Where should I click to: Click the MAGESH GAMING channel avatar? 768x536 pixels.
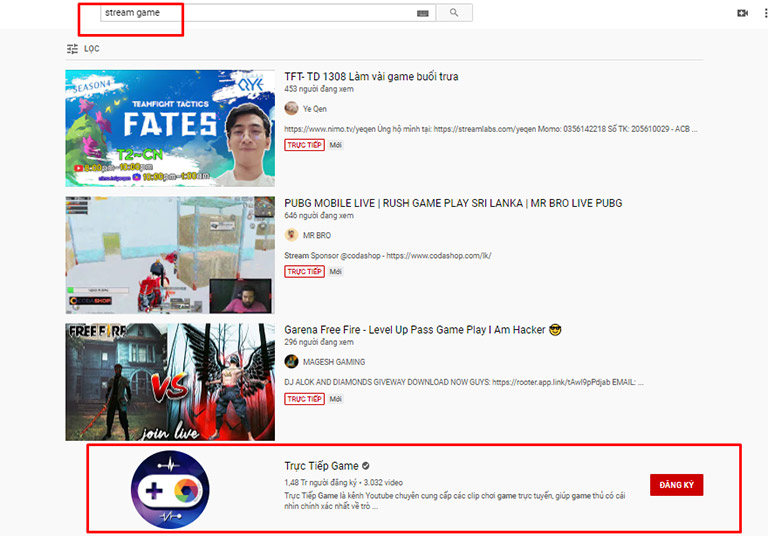[291, 362]
